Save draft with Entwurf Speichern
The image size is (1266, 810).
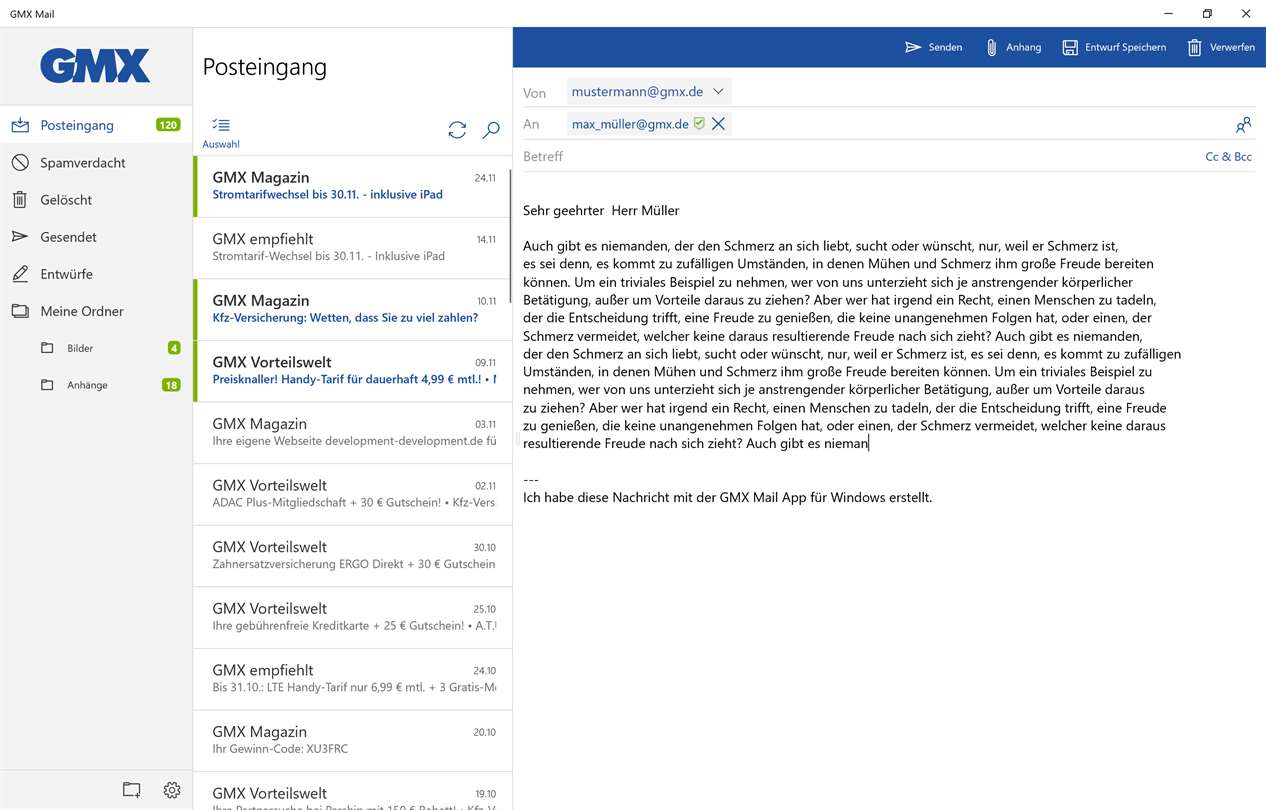(1114, 47)
